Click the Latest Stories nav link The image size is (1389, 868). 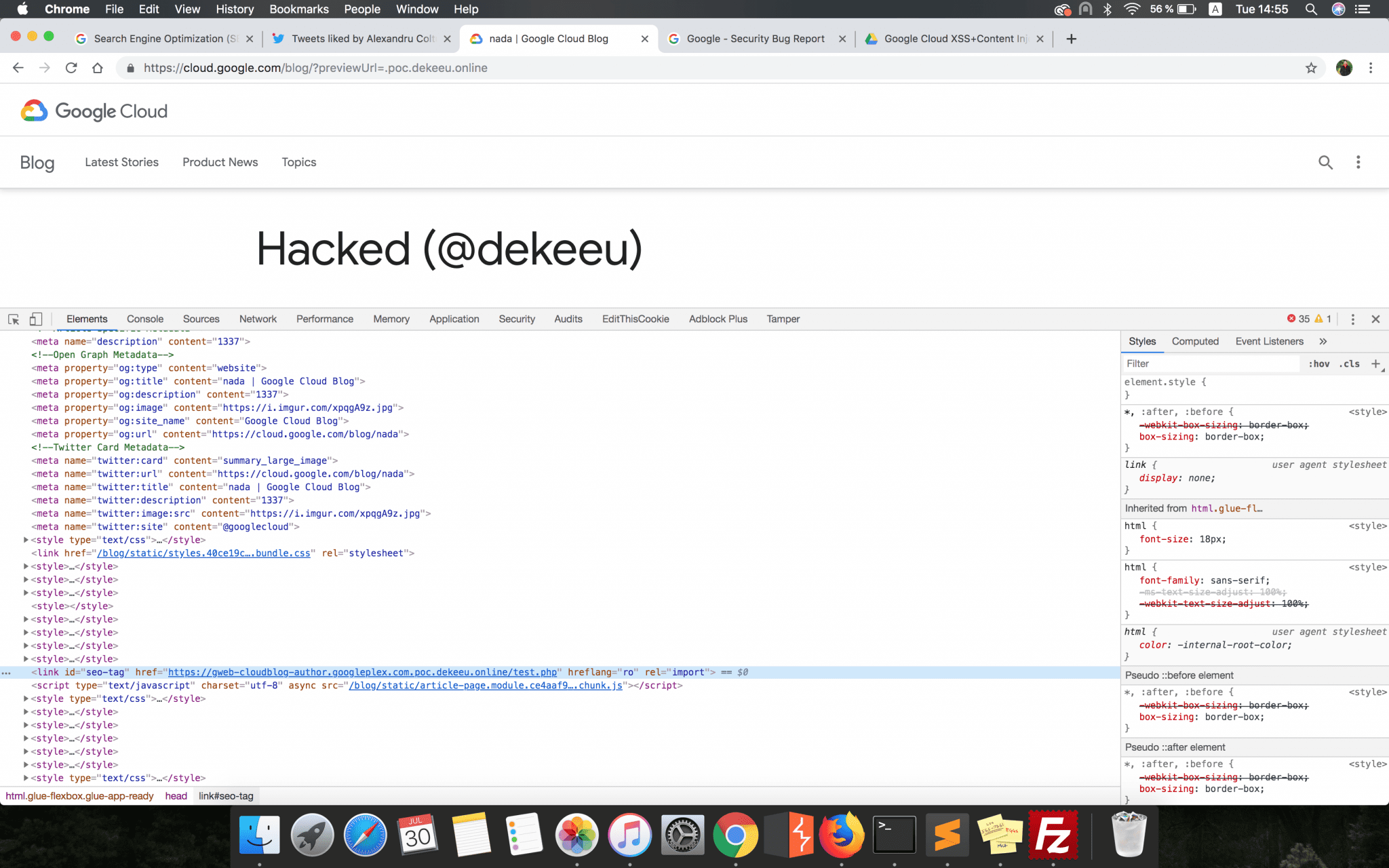[x=122, y=162]
